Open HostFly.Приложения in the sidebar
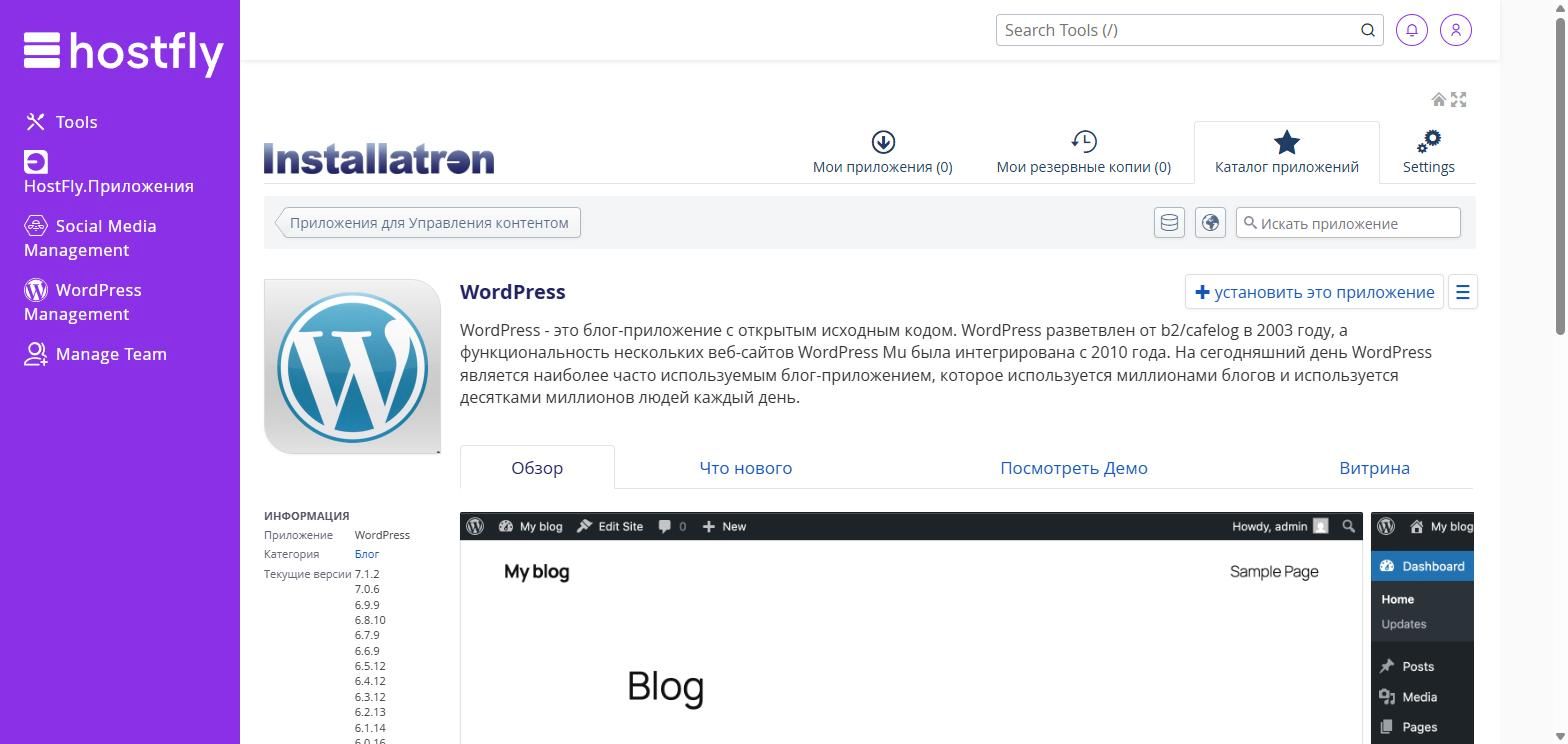1568x744 pixels. pos(109,174)
